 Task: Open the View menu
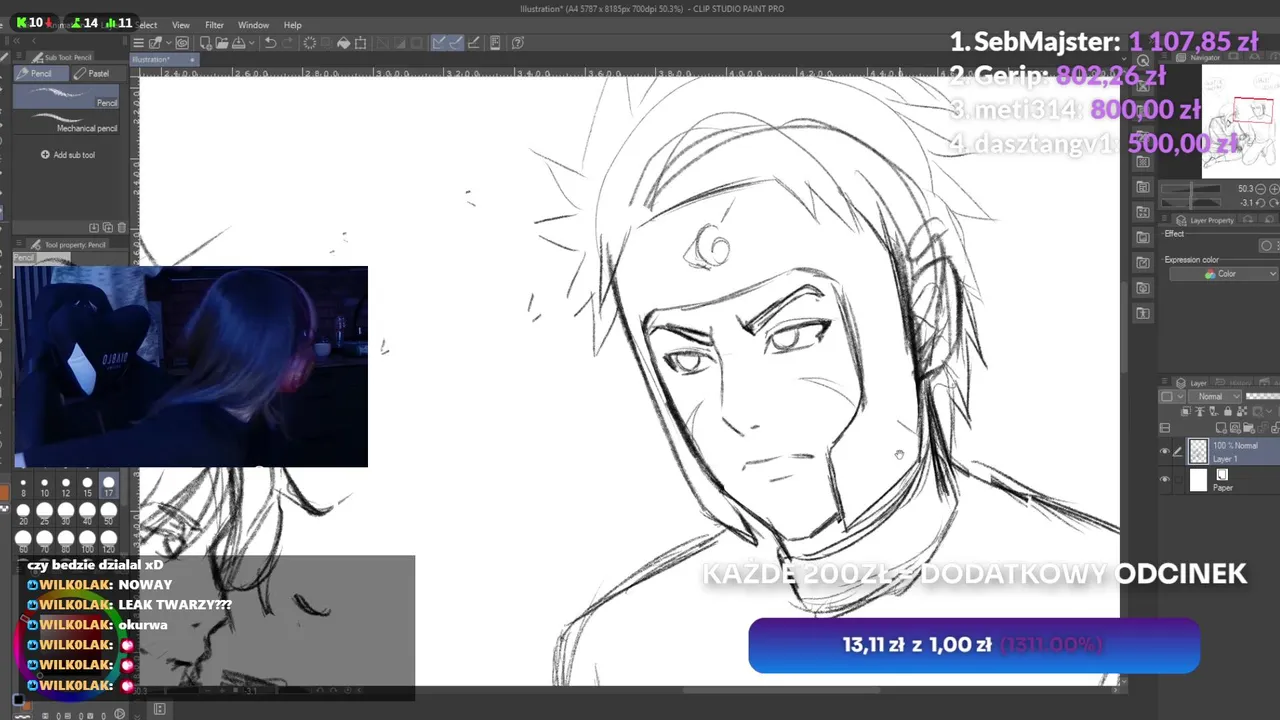click(181, 25)
